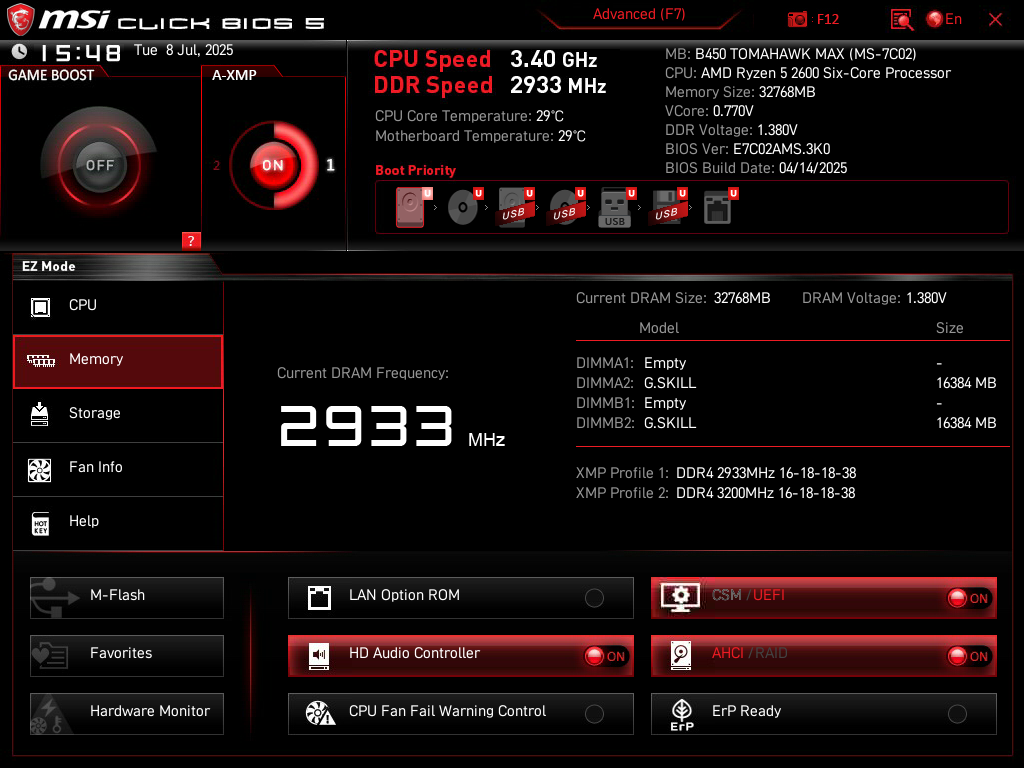Click XMP Profile 2 DDR4 3200MHz text
Viewport: 1024px width, 768px height.
tap(716, 493)
